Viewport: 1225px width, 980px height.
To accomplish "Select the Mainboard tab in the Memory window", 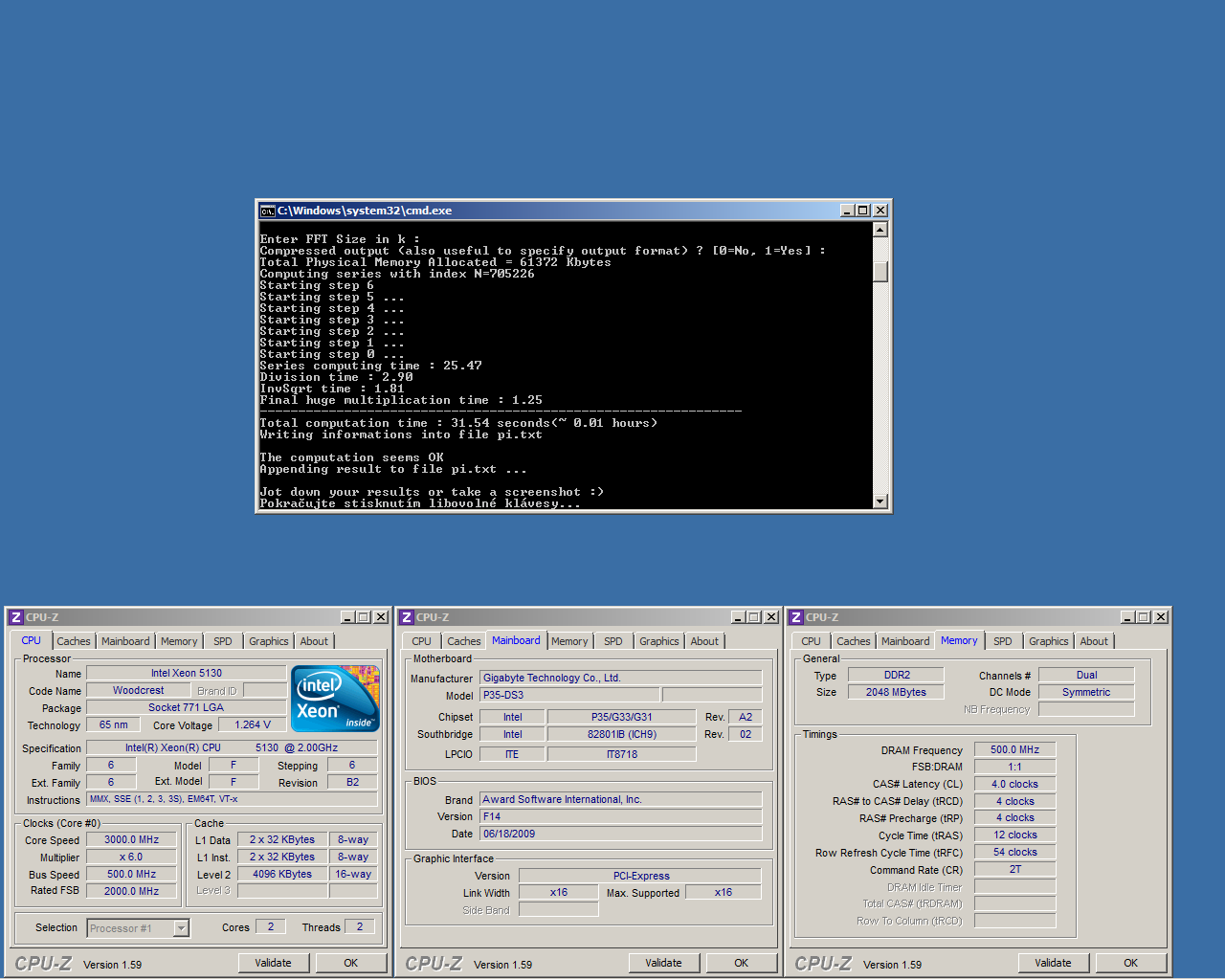I will pos(905,641).
